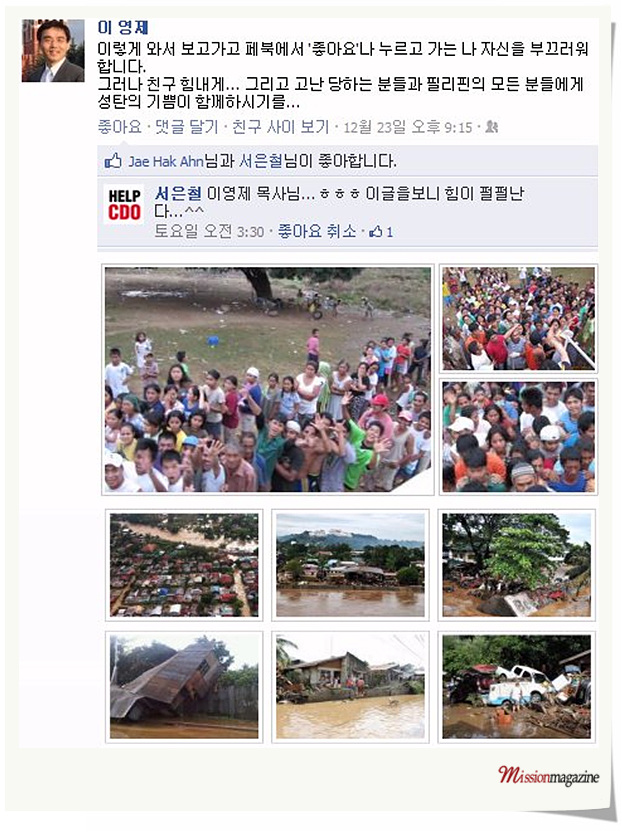Click 댓글 달기 to add comment
622x832 pixels.
tap(186, 127)
